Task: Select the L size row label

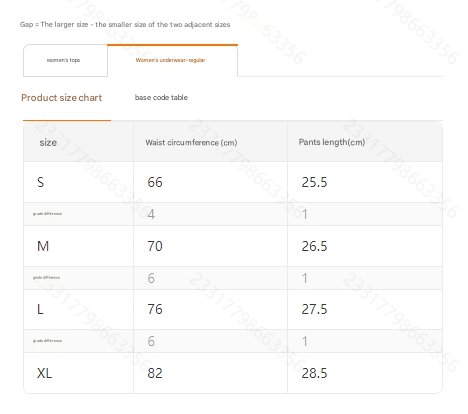Action: [40, 309]
